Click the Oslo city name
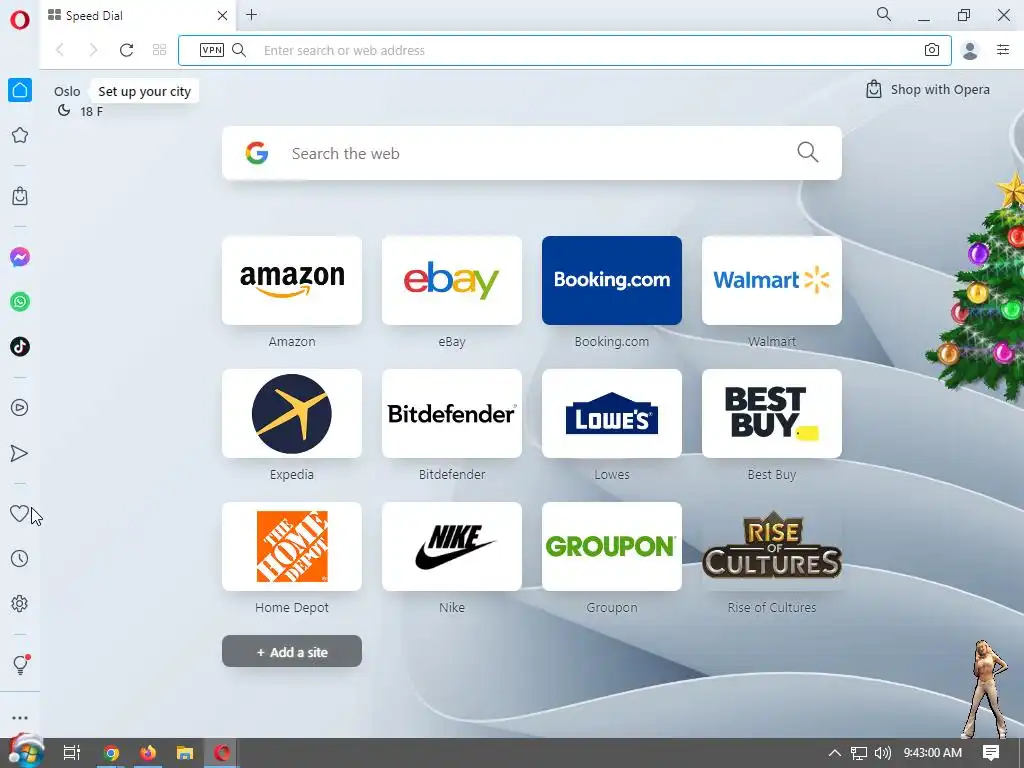The image size is (1024, 768). point(67,91)
